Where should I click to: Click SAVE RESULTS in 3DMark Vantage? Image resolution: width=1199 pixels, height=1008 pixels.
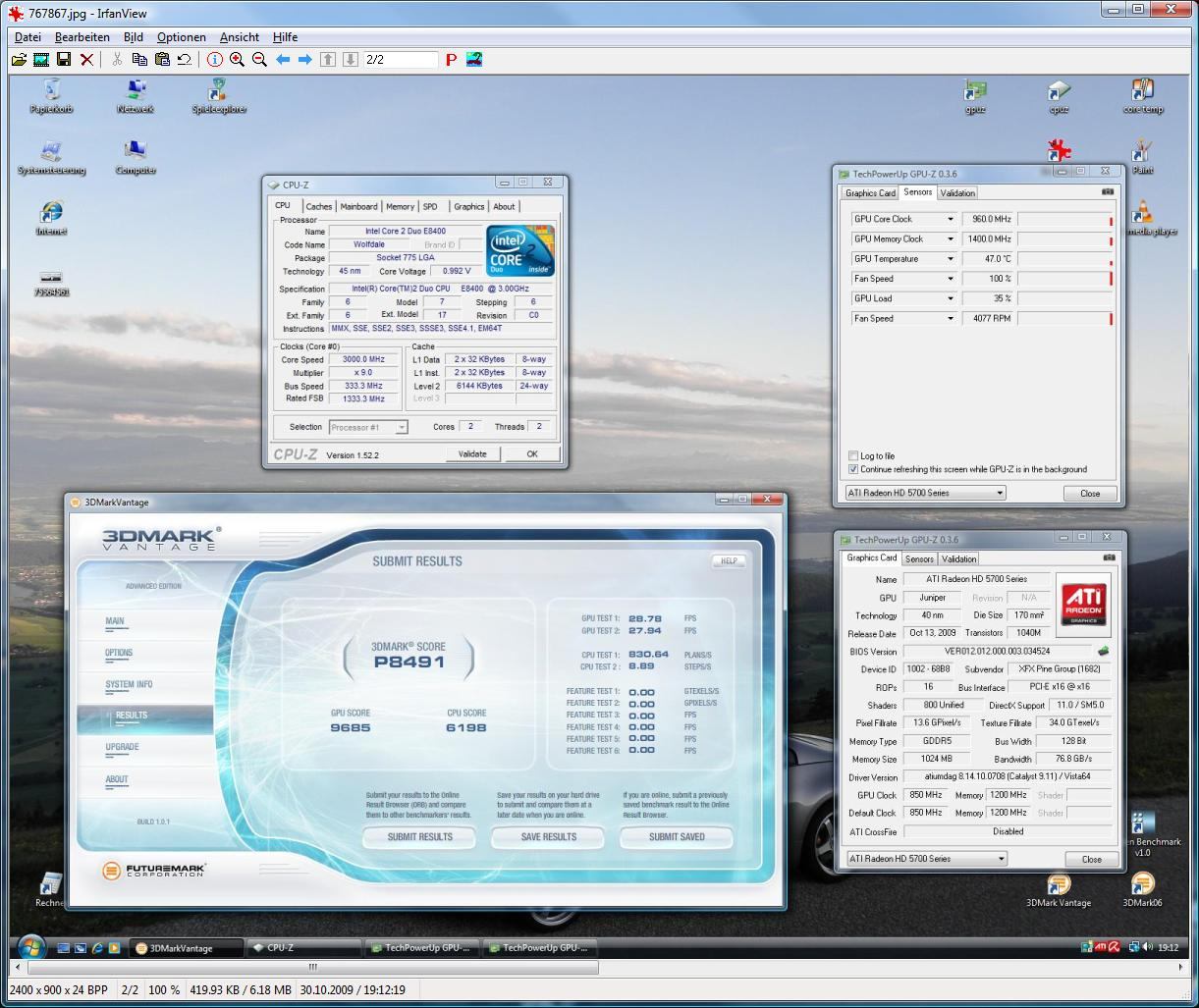[x=548, y=837]
